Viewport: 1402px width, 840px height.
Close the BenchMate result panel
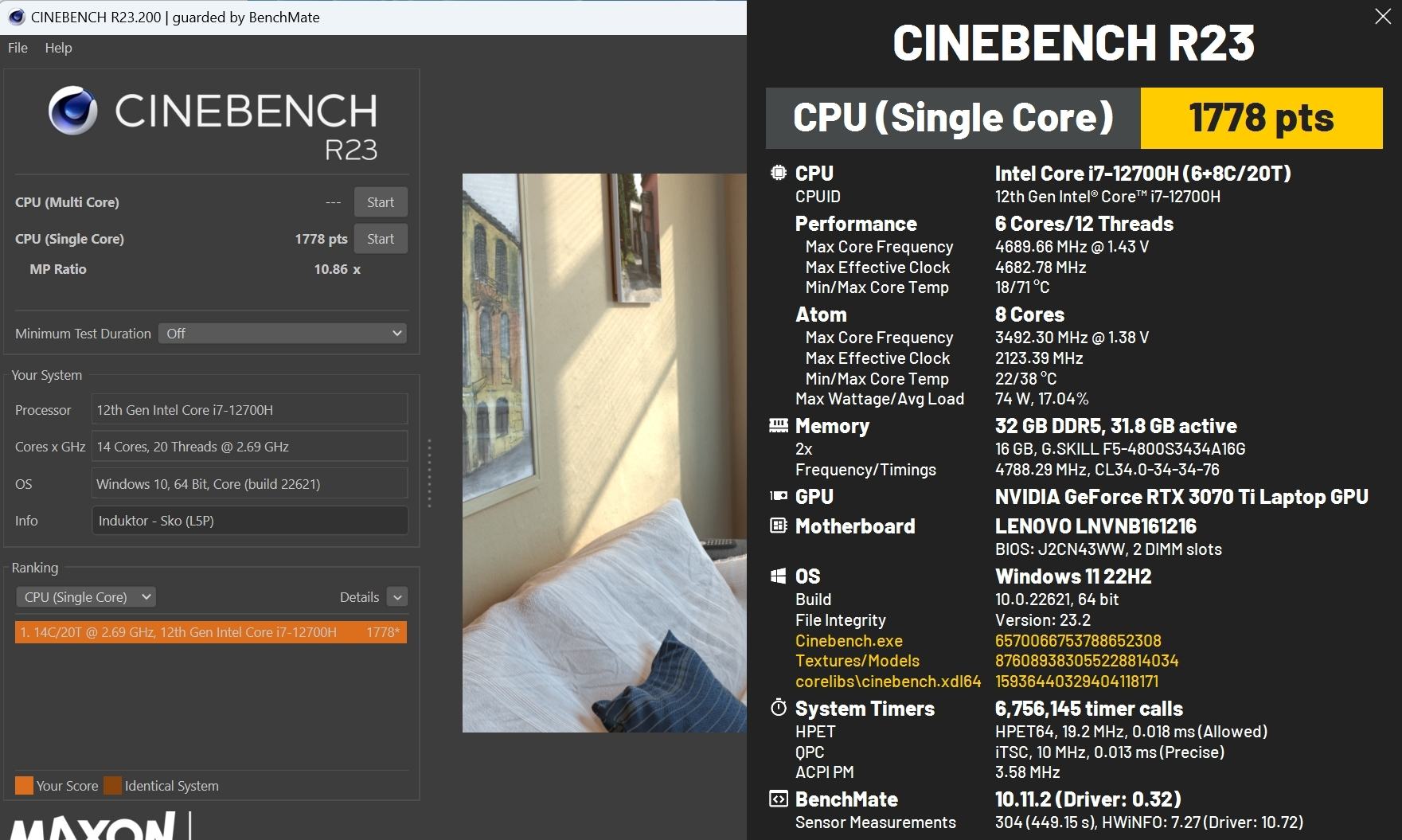point(1383,17)
